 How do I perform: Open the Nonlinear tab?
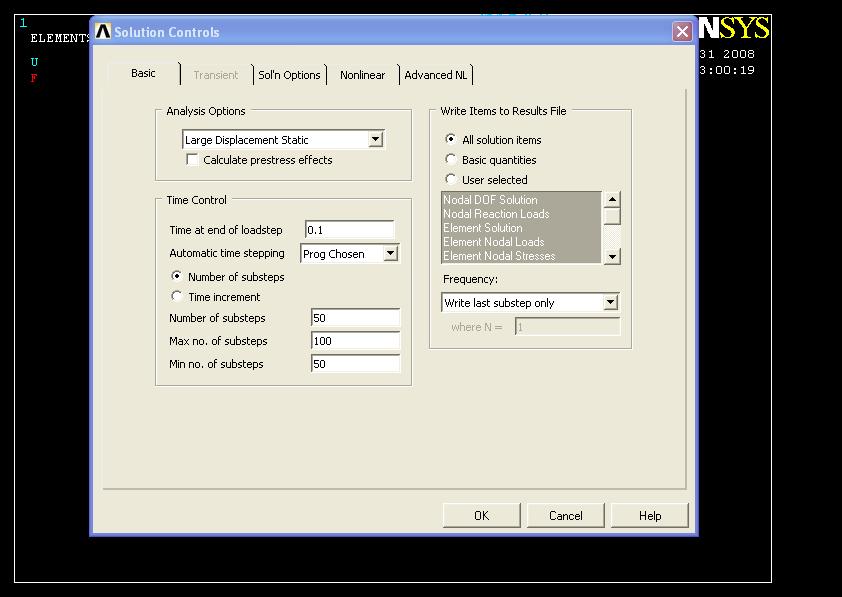pyautogui.click(x=362, y=75)
